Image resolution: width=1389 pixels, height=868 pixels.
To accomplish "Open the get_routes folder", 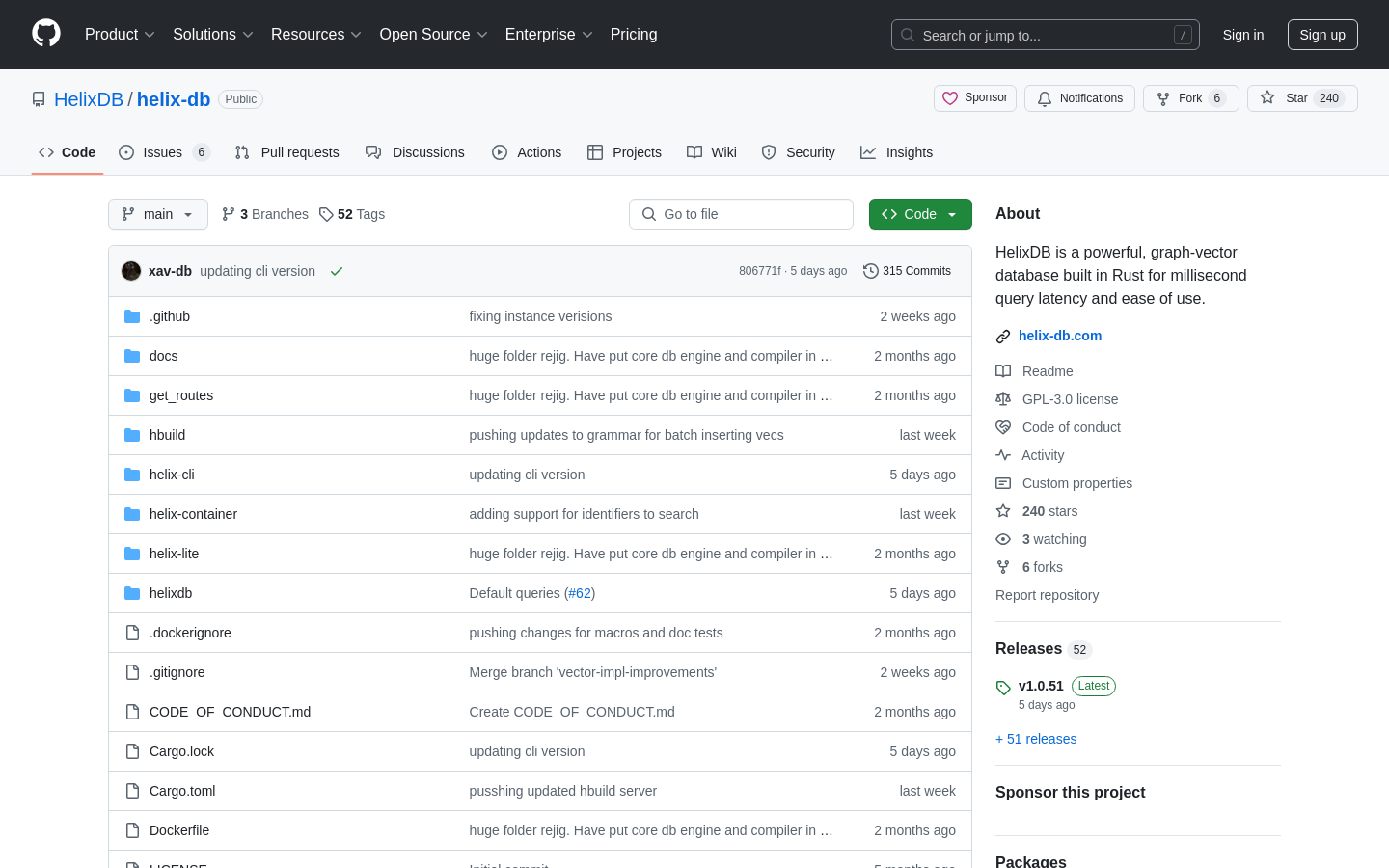I will tap(181, 395).
